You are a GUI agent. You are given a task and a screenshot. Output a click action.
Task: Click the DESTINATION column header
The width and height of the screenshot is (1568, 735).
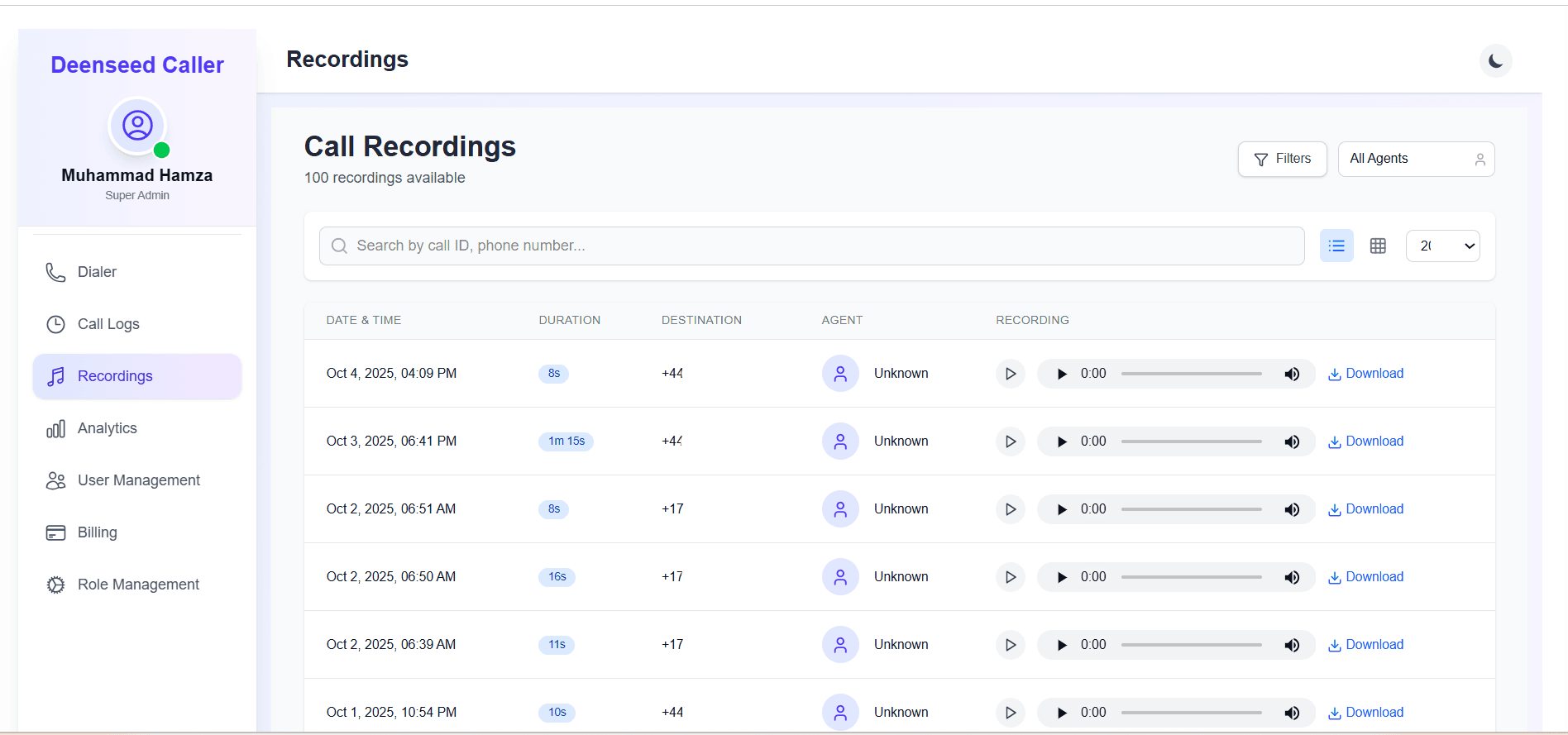pos(701,320)
